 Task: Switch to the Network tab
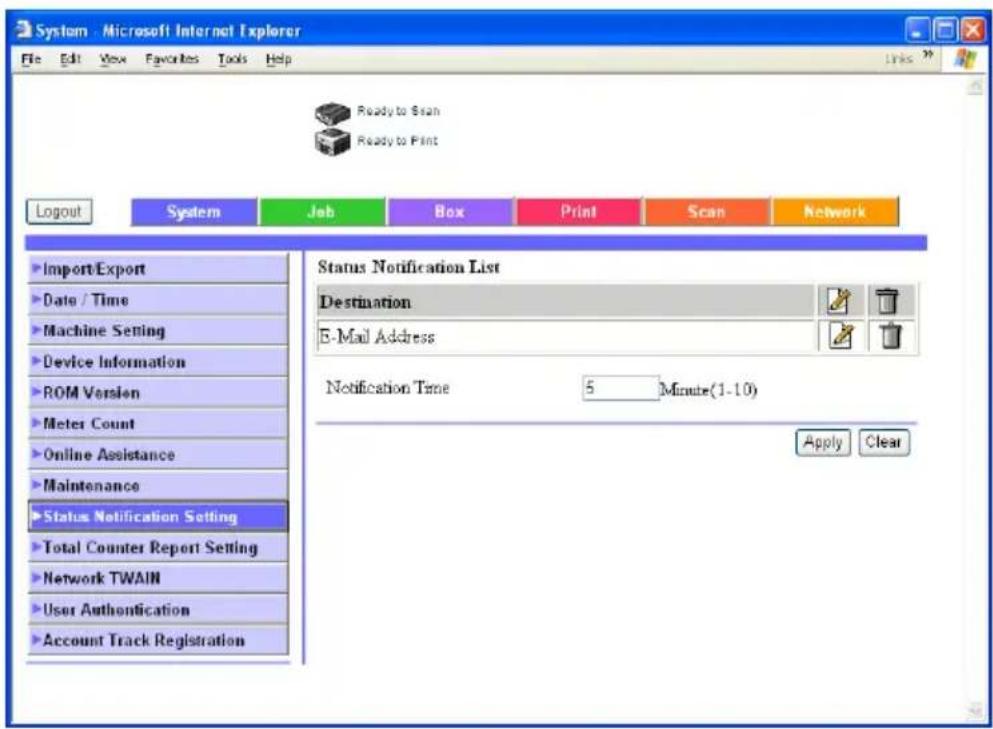coord(835,212)
